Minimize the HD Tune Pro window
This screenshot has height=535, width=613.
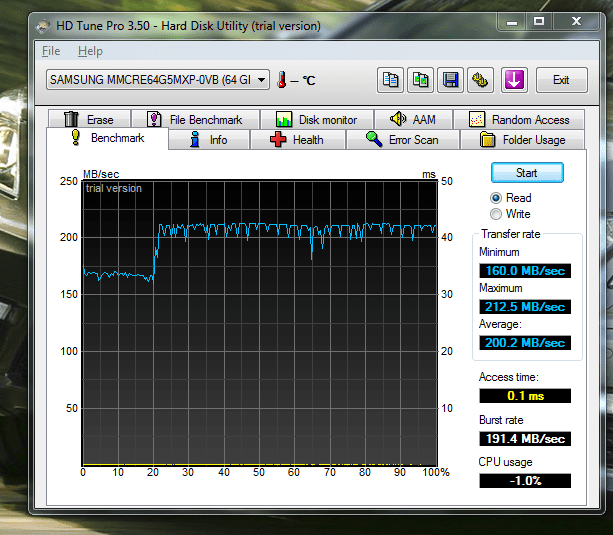(x=511, y=22)
